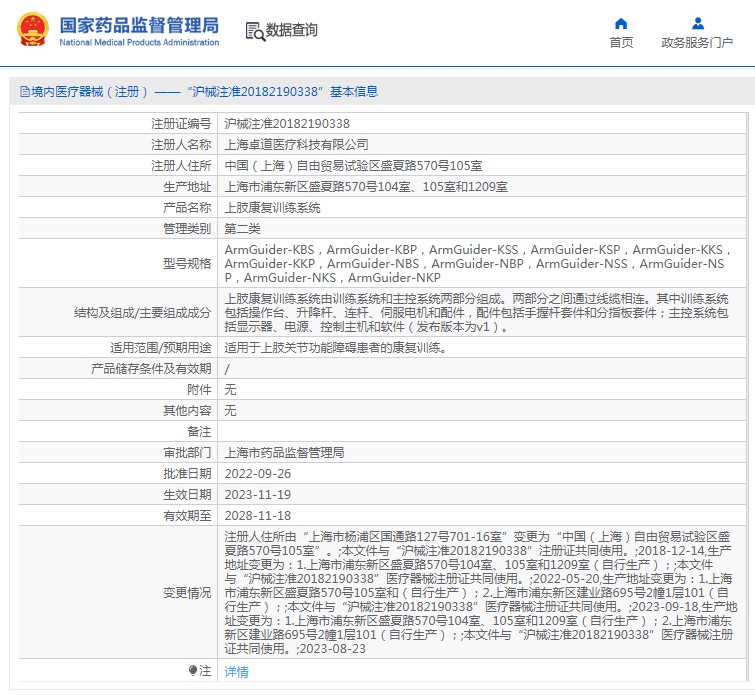Screen dimensions: 755x695
Task: Click intended use 适用于上肢关节功能障碍患者的康复训练
Action: click(335, 347)
